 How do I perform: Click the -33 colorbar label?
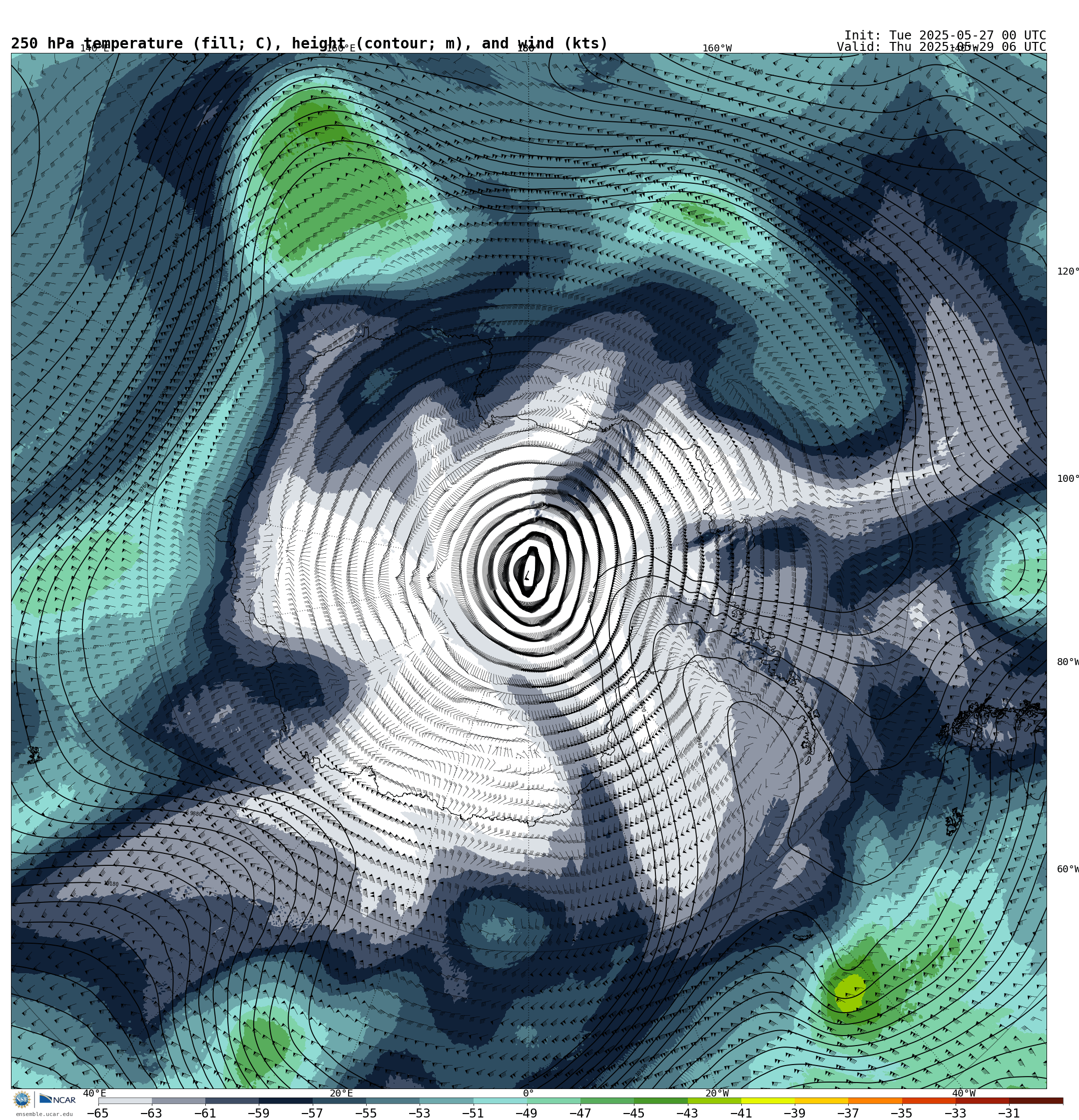[x=956, y=1113]
